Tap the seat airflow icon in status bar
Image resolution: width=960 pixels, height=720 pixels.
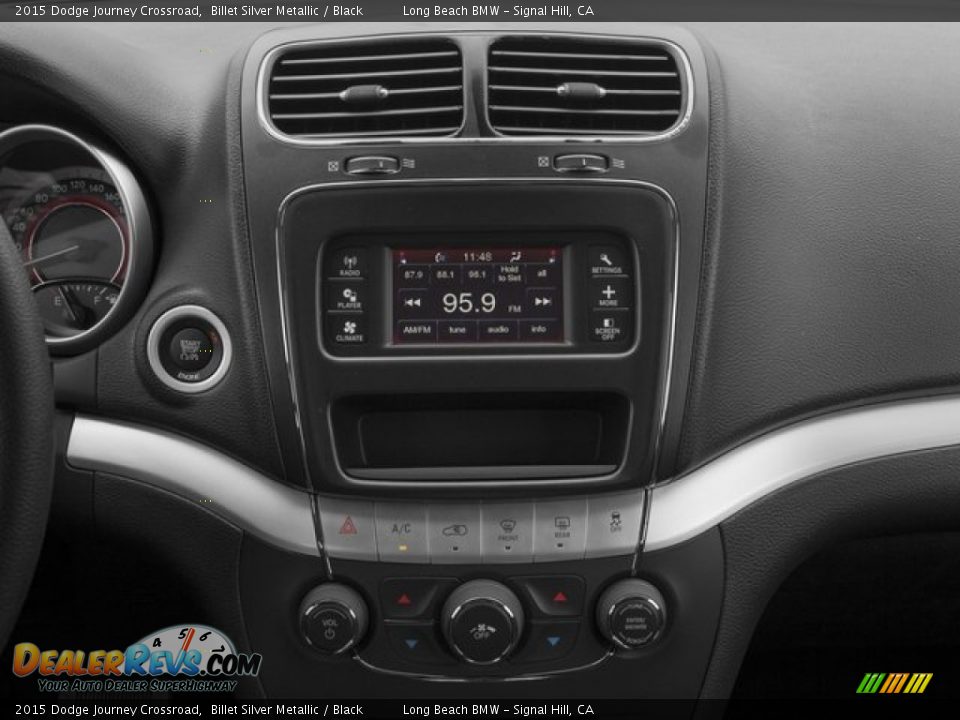click(x=516, y=257)
